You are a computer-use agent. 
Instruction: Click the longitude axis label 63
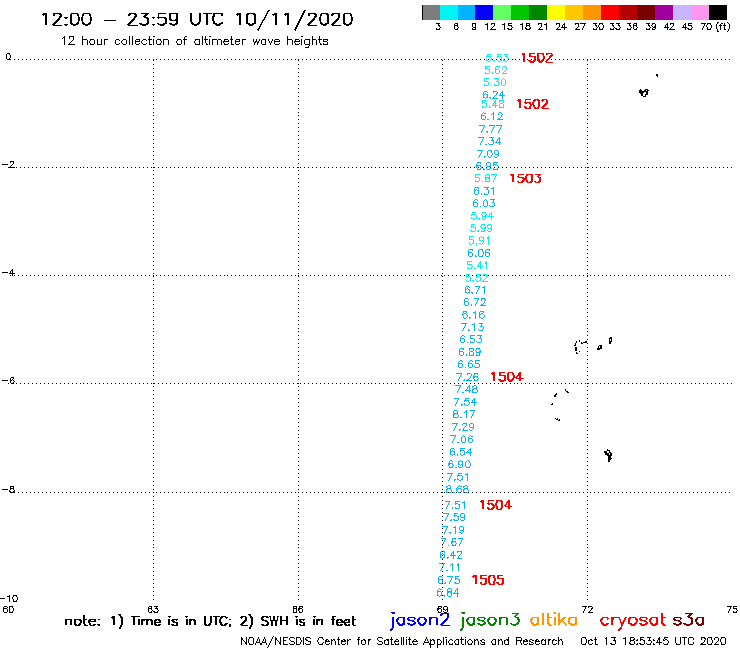click(x=153, y=609)
